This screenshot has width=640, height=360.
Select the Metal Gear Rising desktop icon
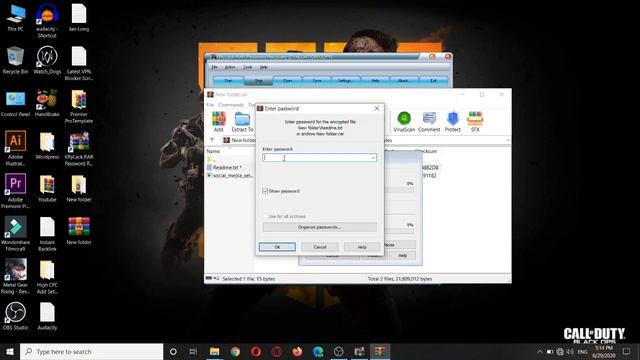tap(16, 276)
